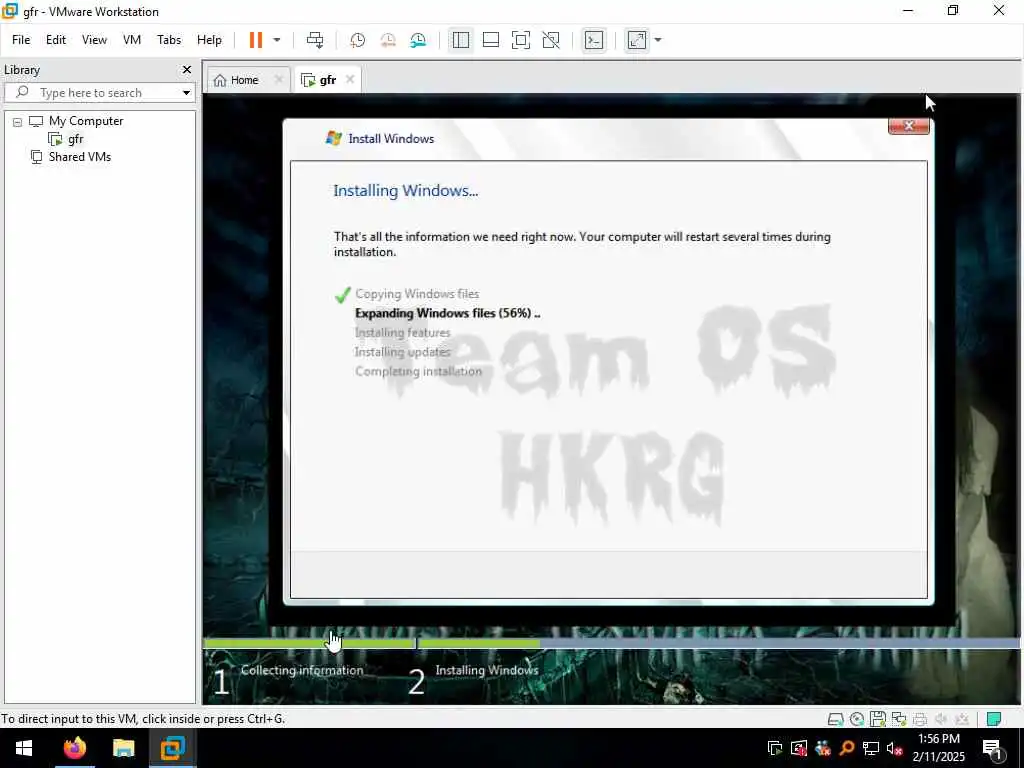
Task: Close the gfr tab
Action: click(350, 79)
